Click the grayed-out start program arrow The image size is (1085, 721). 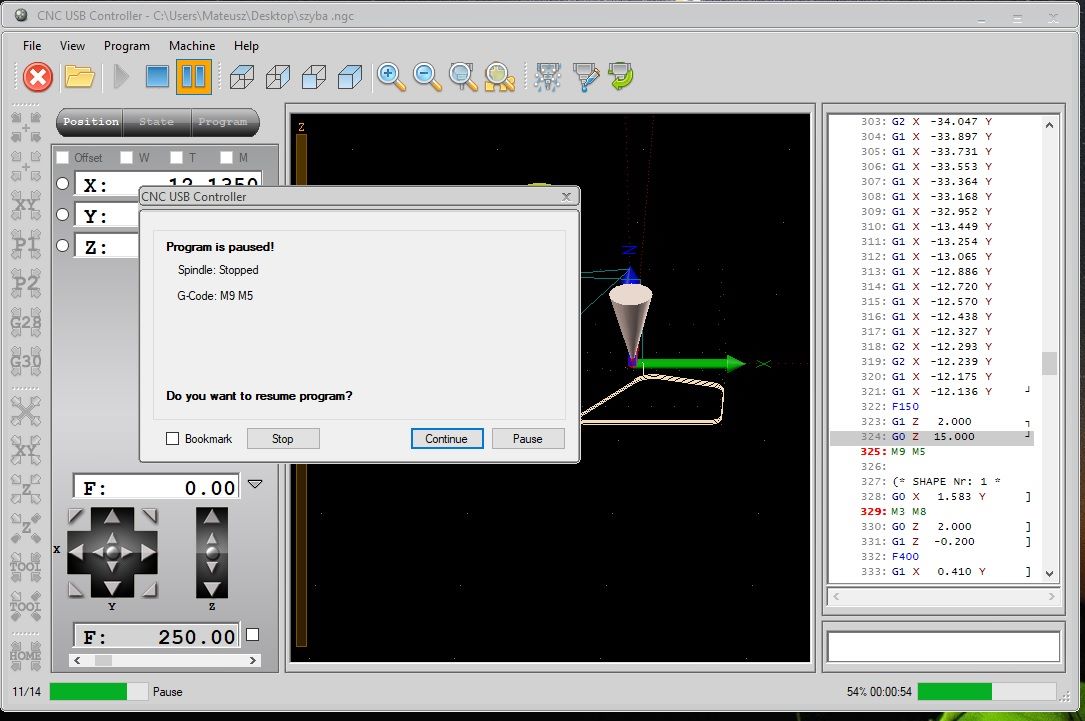[120, 76]
